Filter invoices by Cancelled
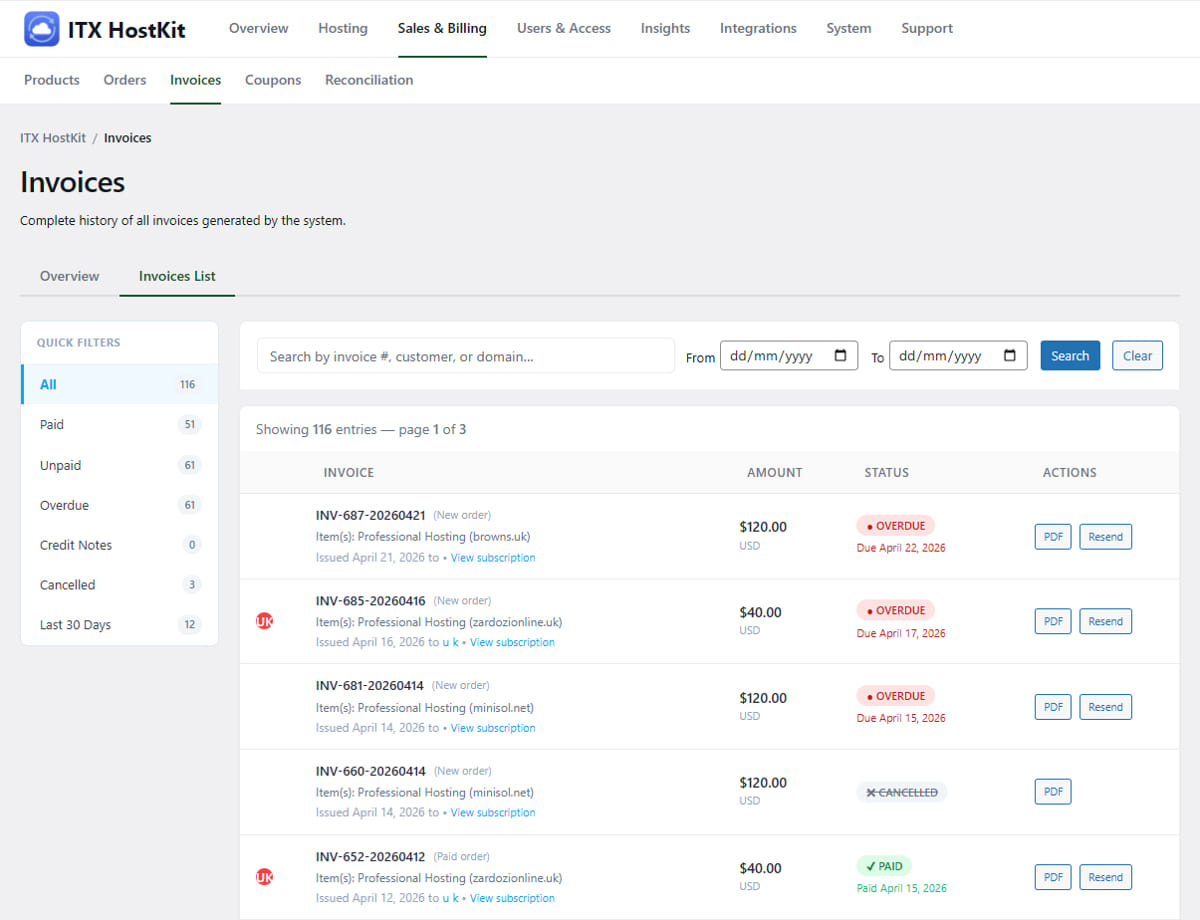Image resolution: width=1200 pixels, height=920 pixels. pos(120,585)
